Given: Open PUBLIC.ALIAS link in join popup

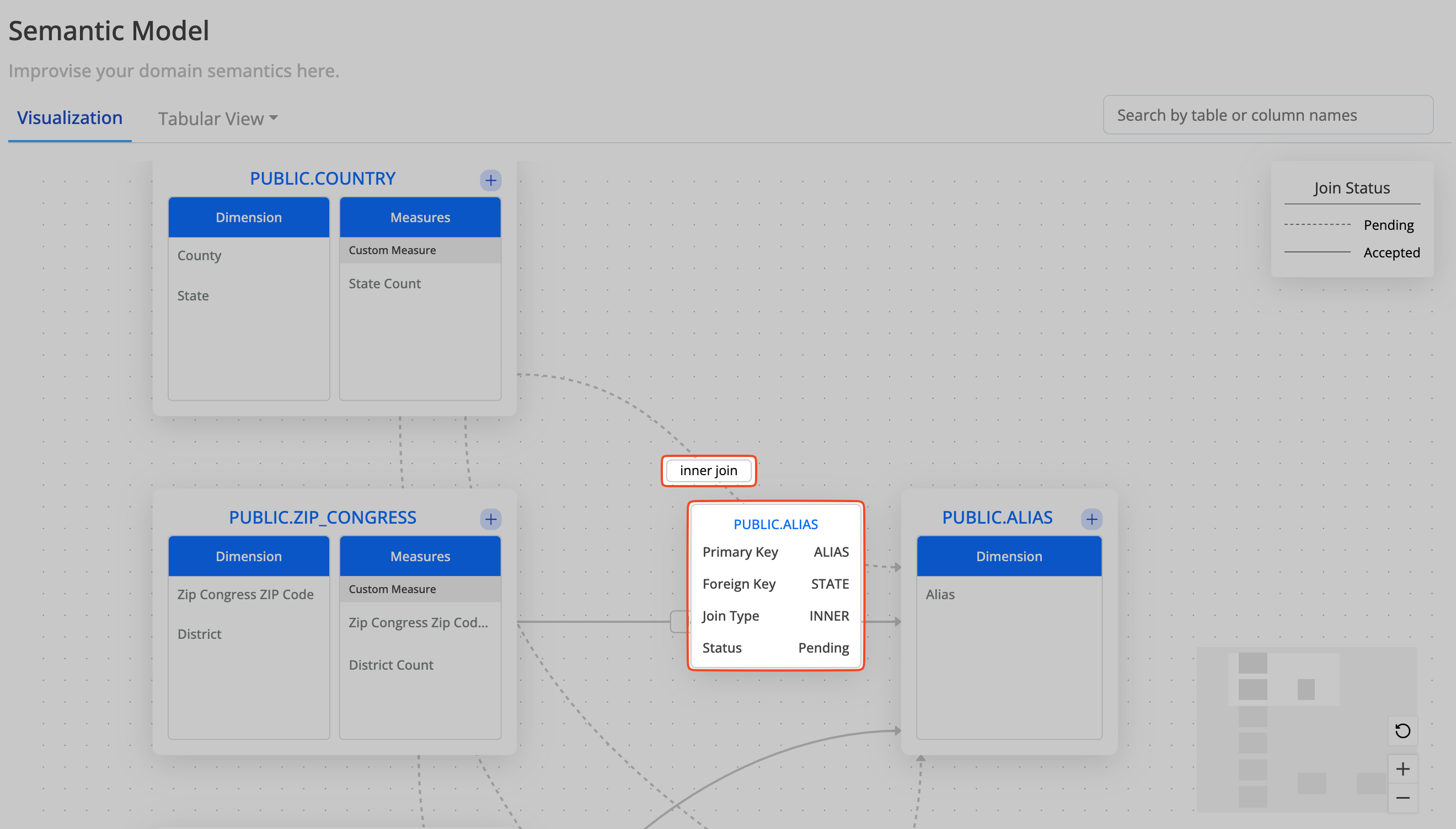Looking at the screenshot, I should tap(775, 524).
